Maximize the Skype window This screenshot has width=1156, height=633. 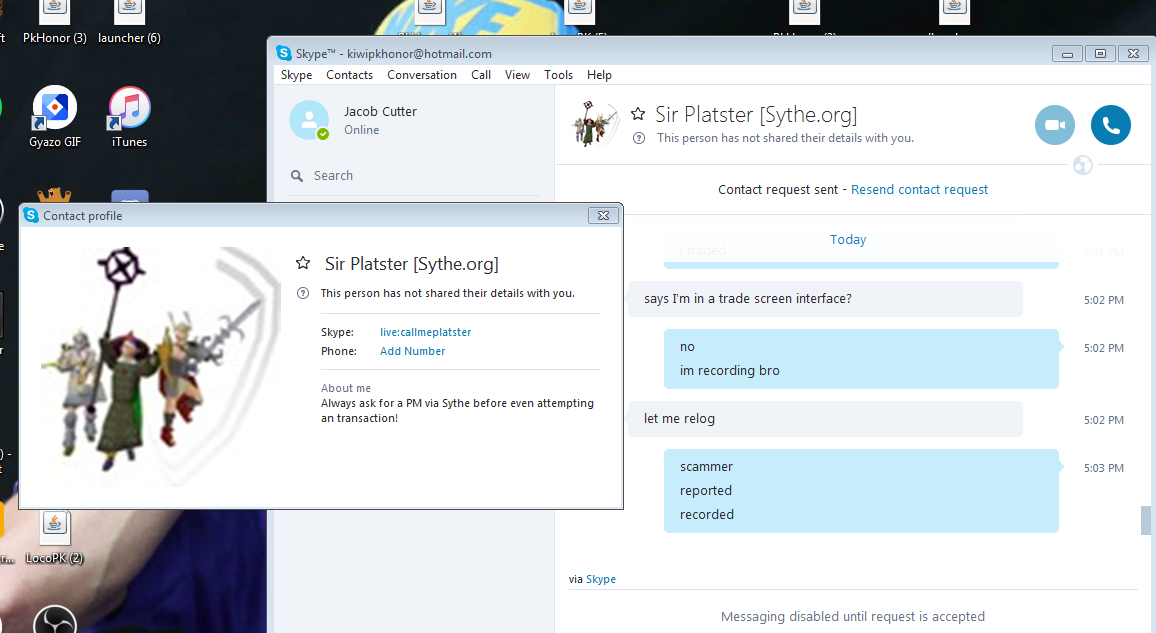[1100, 54]
